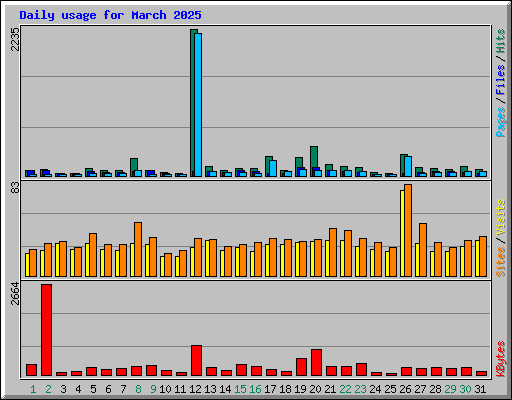Click day 2 on the x-axis

(48, 389)
